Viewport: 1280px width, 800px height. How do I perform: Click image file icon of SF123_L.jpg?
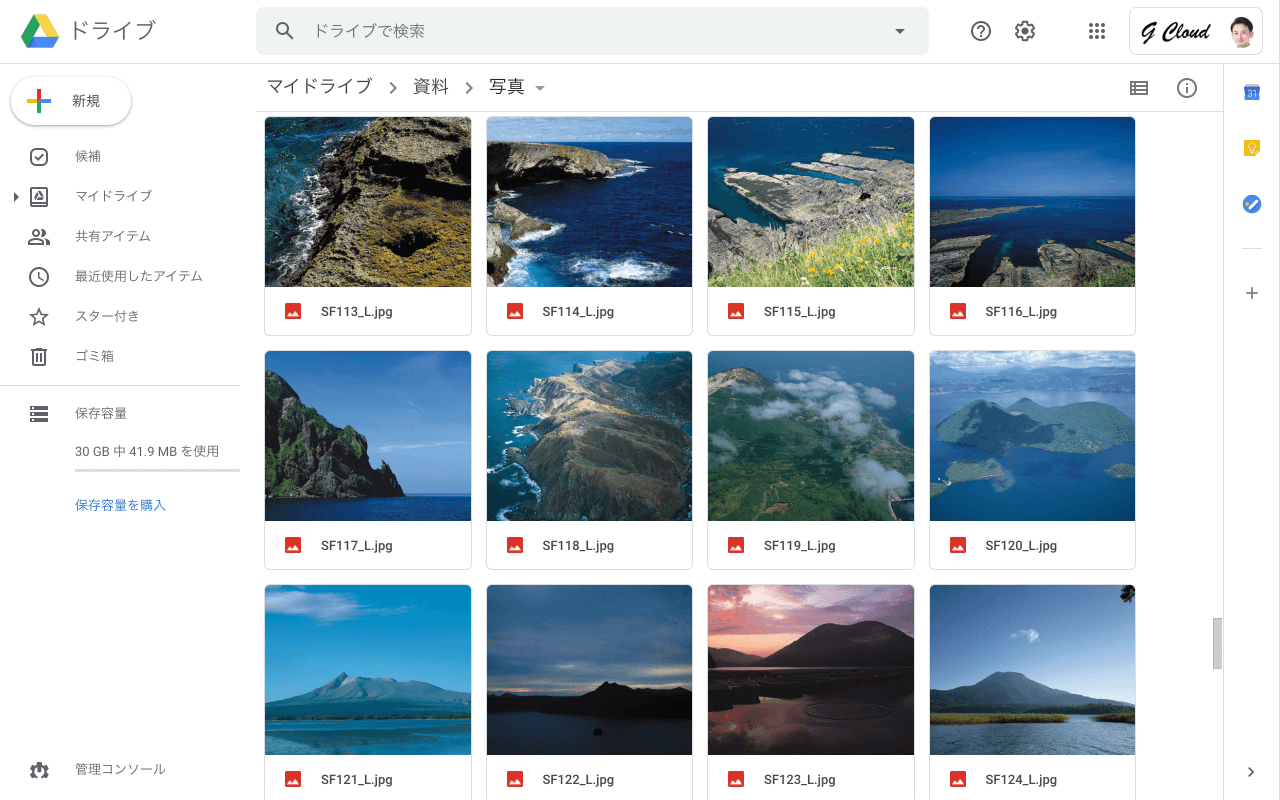click(x=736, y=779)
